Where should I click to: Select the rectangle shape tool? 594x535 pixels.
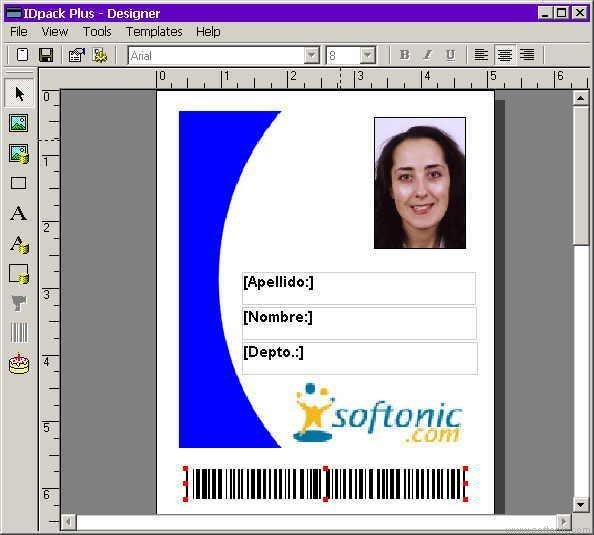[x=19, y=183]
